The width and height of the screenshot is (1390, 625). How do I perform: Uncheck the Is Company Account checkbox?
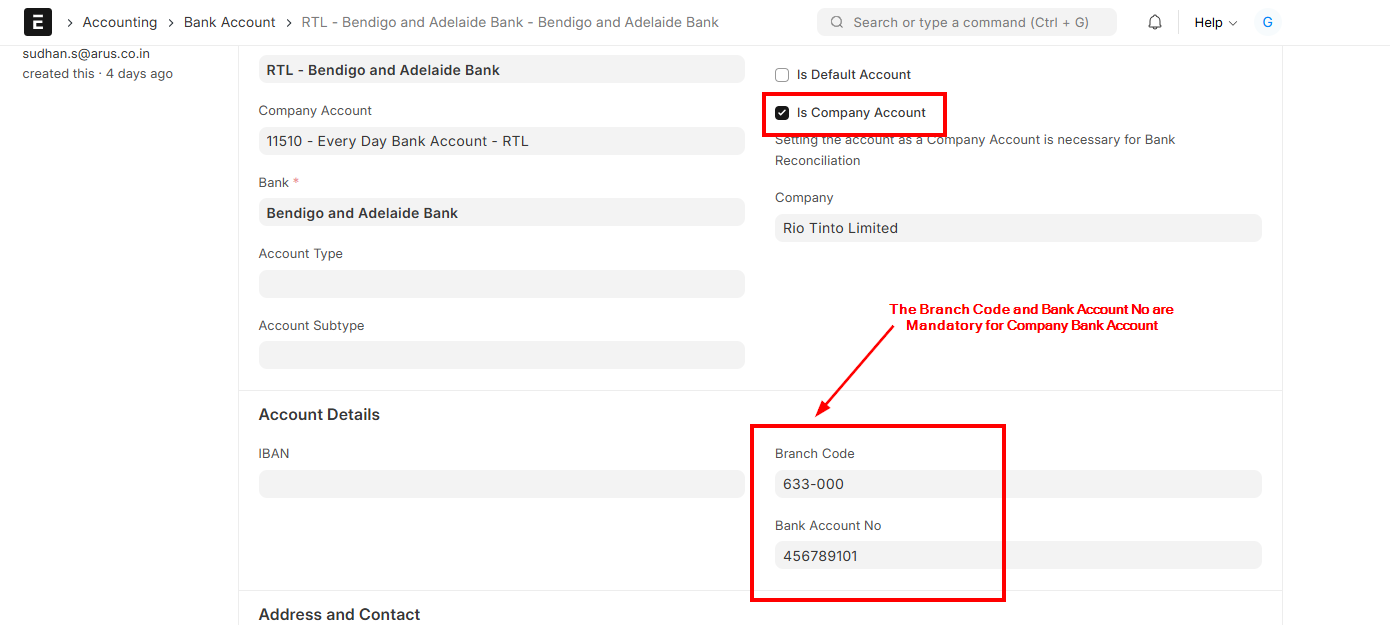782,113
